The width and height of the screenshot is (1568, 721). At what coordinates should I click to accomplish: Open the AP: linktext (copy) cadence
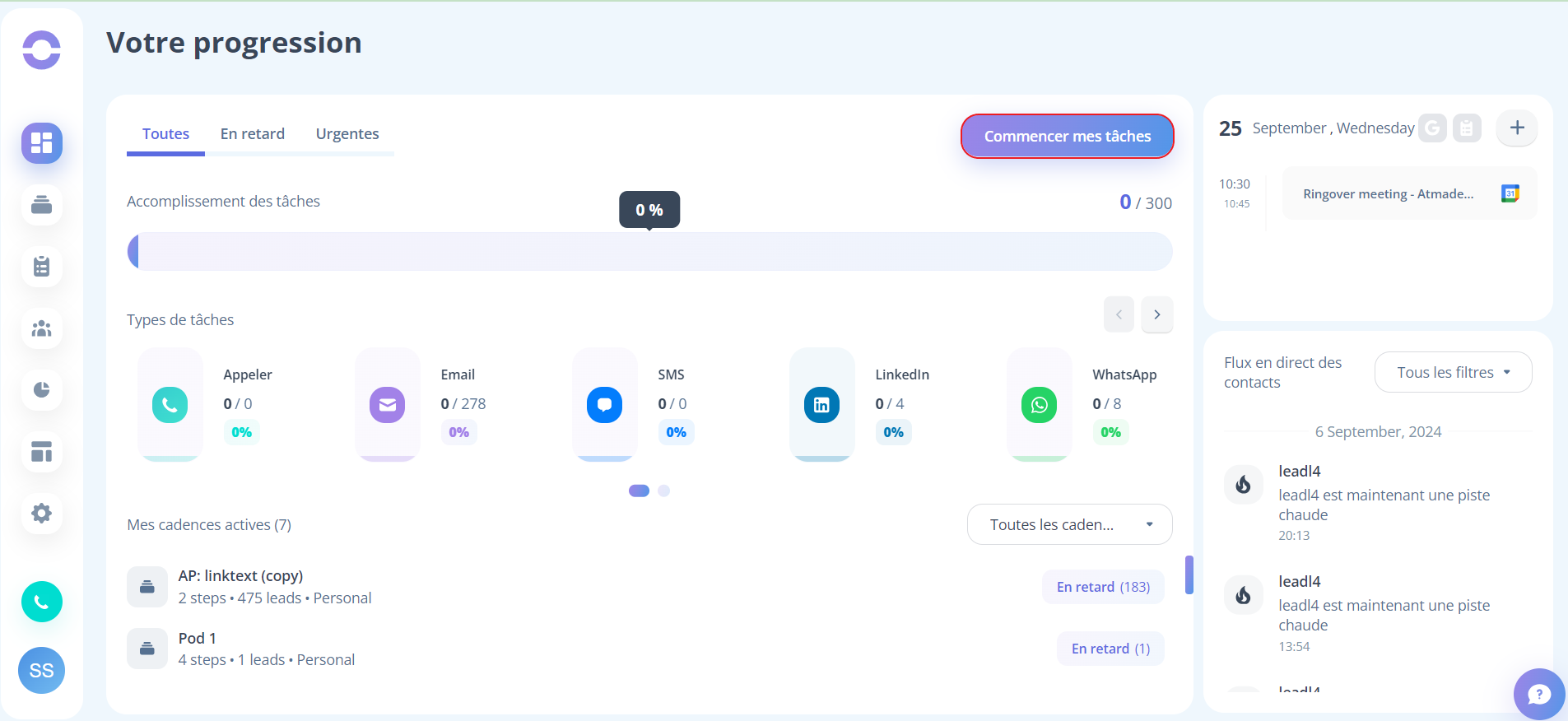pos(240,576)
